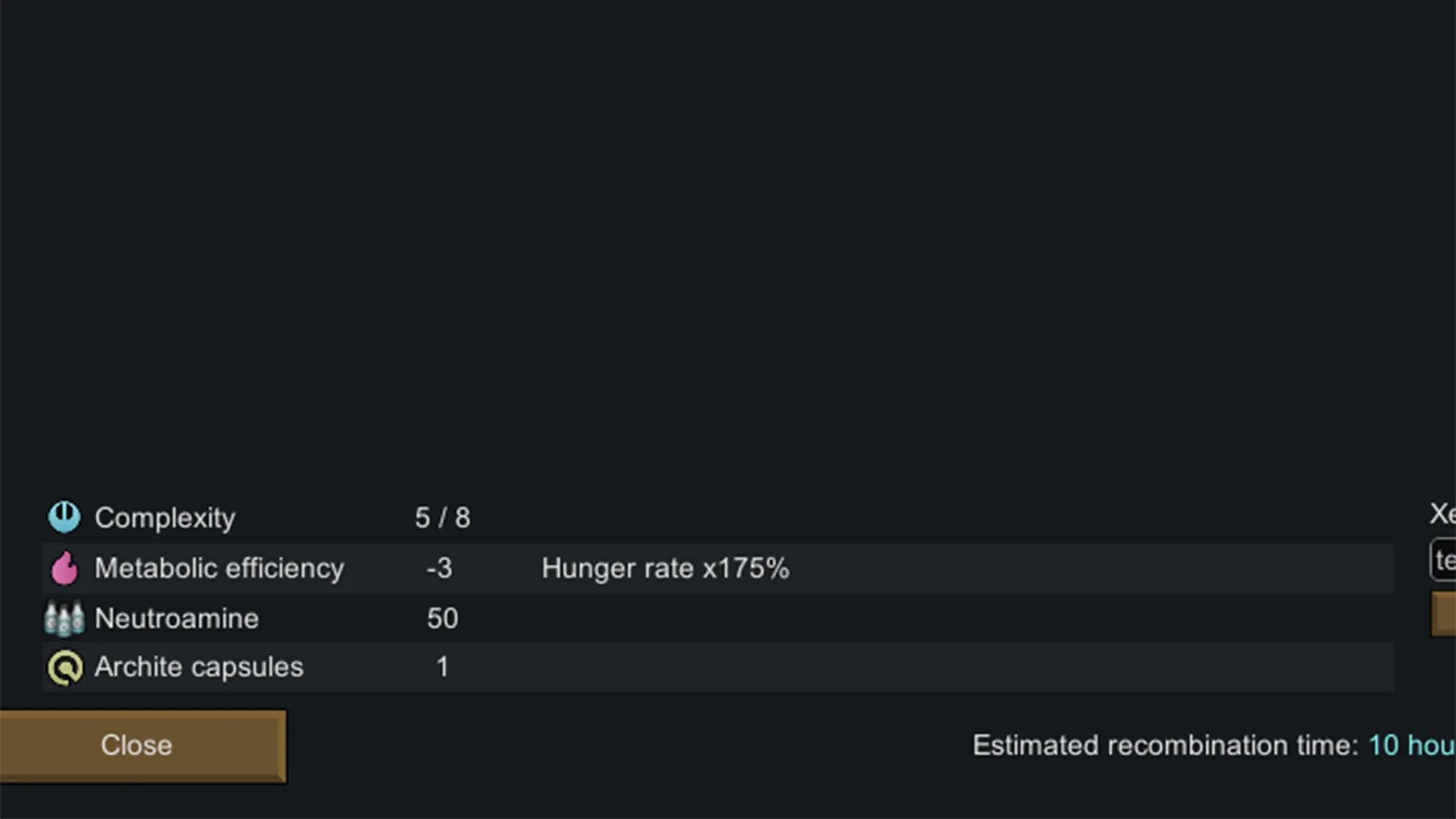Screen dimensions: 1456x819
Task: Select the Metabolic efficiency label
Action: pyautogui.click(x=219, y=568)
